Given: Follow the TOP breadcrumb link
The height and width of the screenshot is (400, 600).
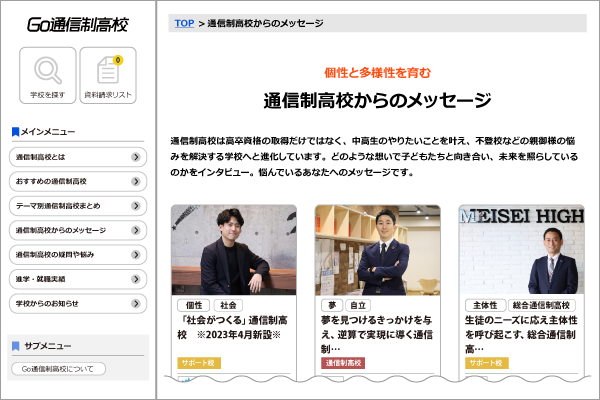Looking at the screenshot, I should pyautogui.click(x=184, y=23).
